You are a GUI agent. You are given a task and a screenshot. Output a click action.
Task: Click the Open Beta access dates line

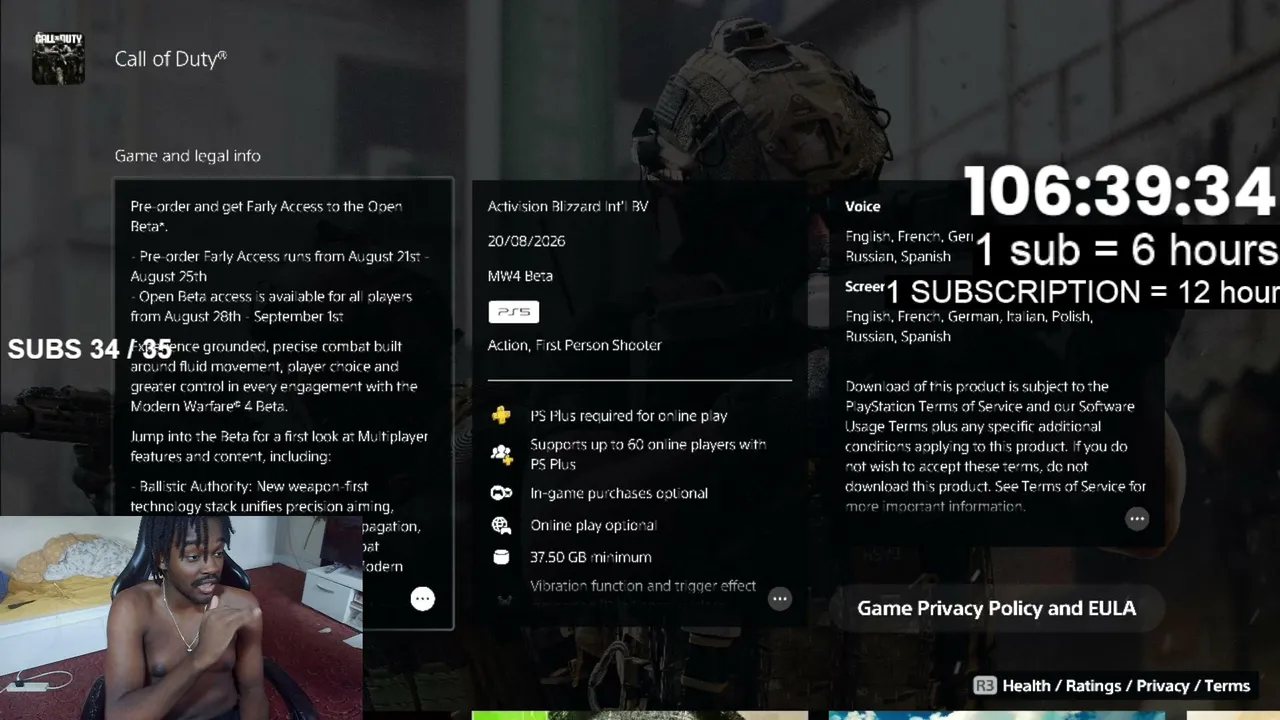point(271,306)
